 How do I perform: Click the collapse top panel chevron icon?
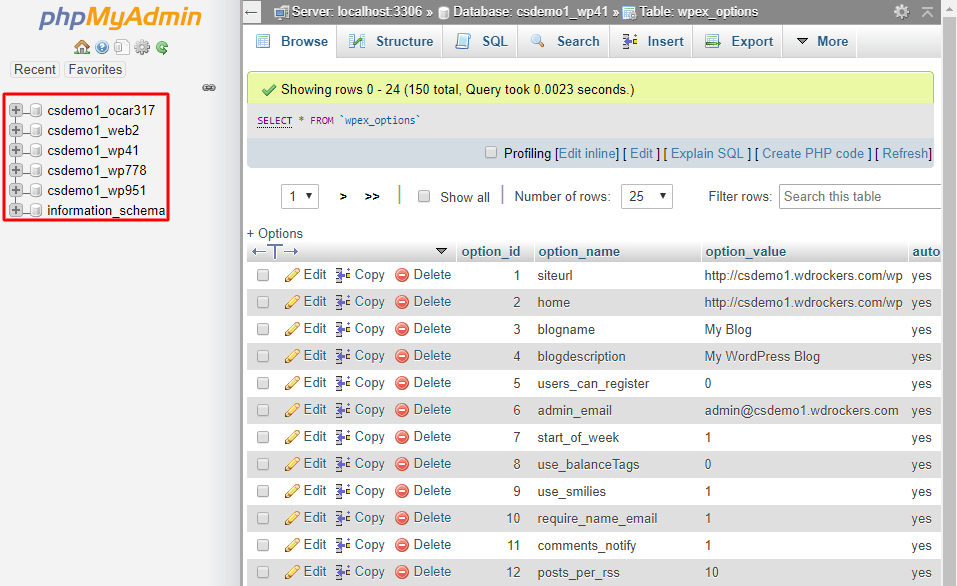[x=927, y=12]
